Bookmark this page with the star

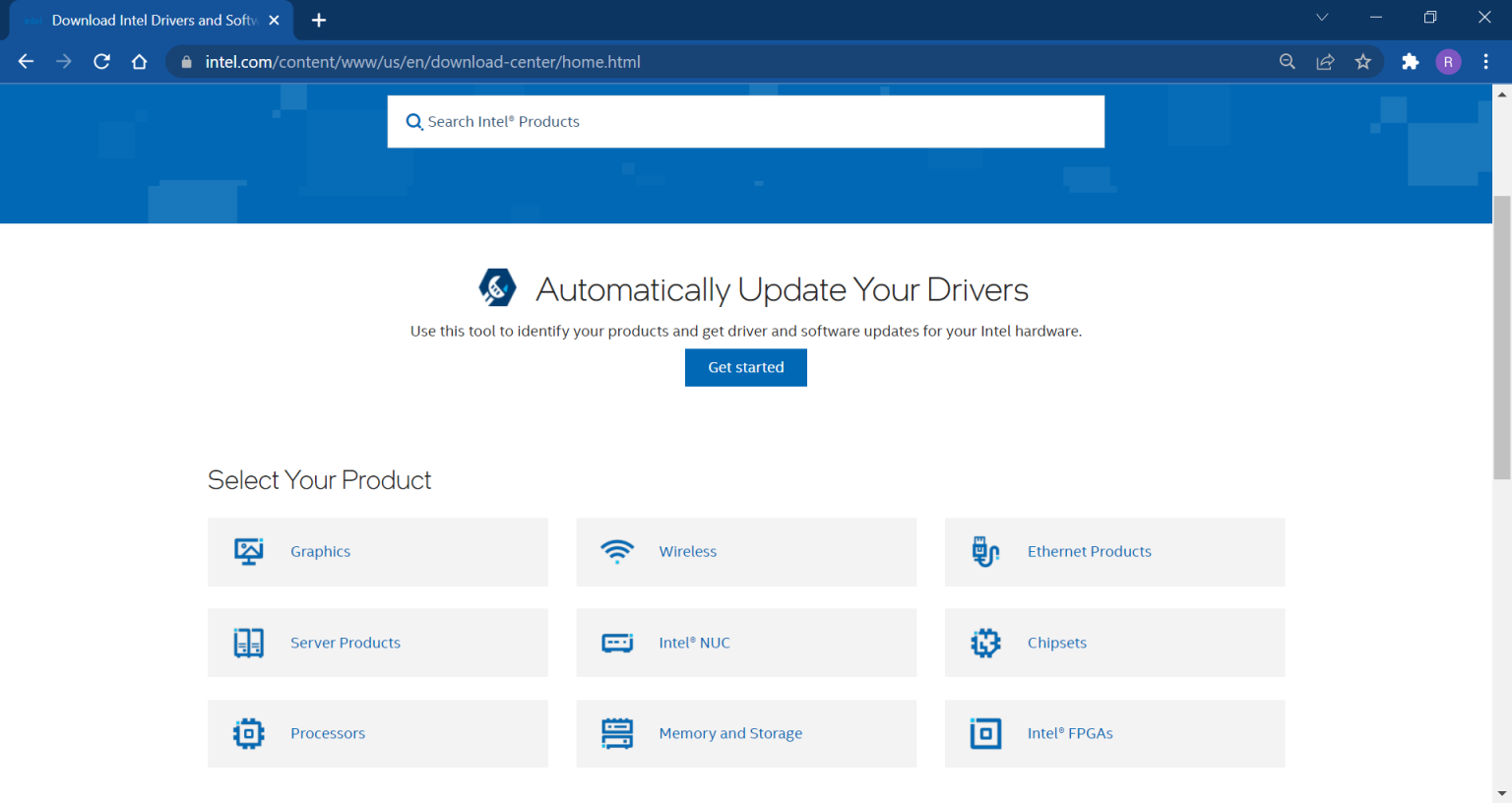click(x=1363, y=61)
